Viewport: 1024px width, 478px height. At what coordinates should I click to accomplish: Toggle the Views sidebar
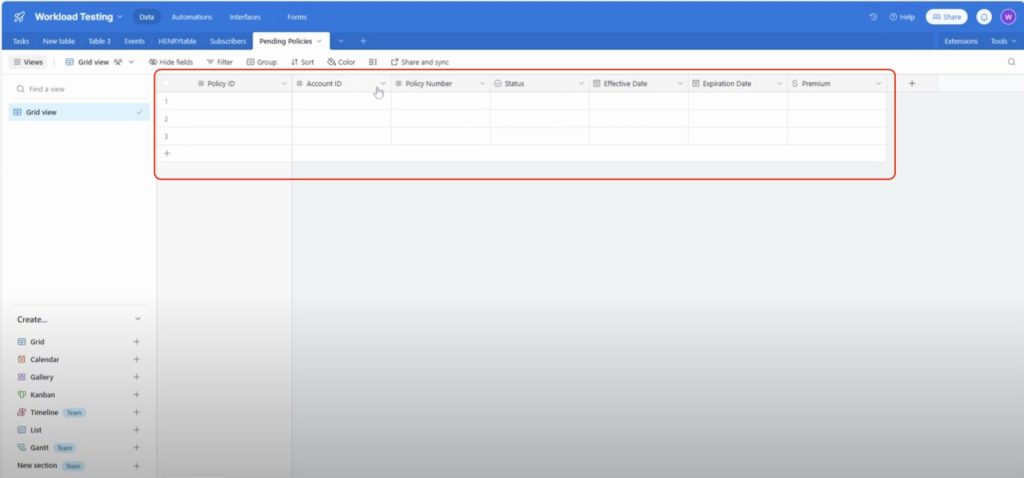coord(28,62)
